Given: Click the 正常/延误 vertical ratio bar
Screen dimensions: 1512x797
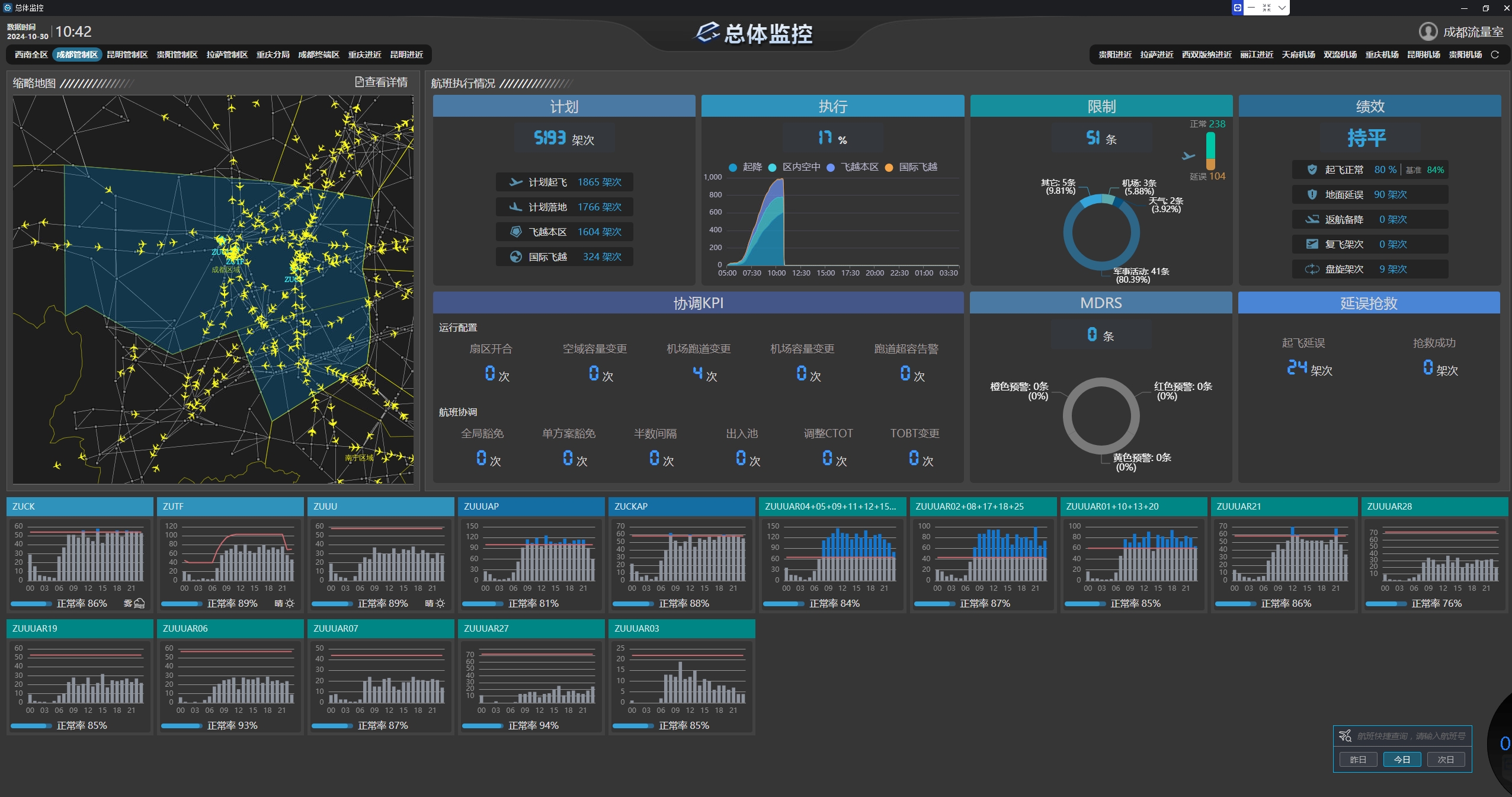Looking at the screenshot, I should (1210, 151).
